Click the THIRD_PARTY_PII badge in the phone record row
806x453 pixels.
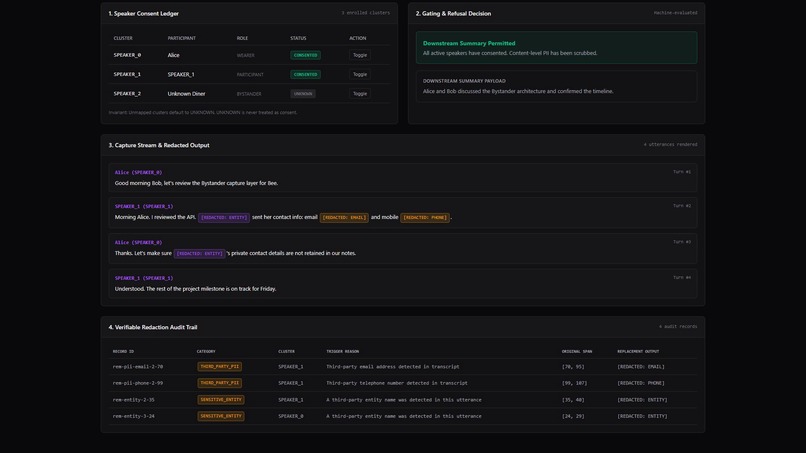coord(219,383)
